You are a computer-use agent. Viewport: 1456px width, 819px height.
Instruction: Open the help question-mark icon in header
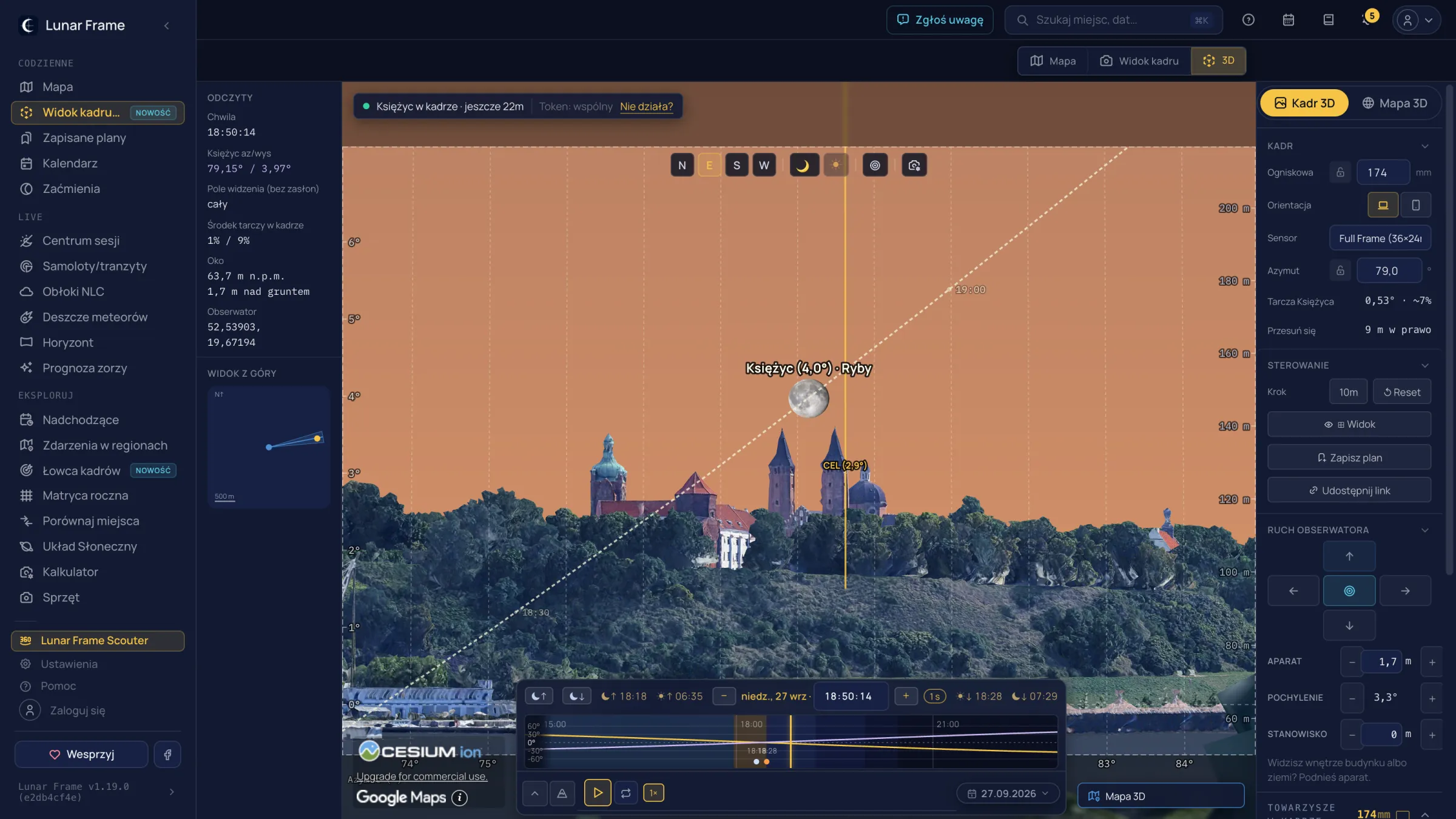(1248, 20)
